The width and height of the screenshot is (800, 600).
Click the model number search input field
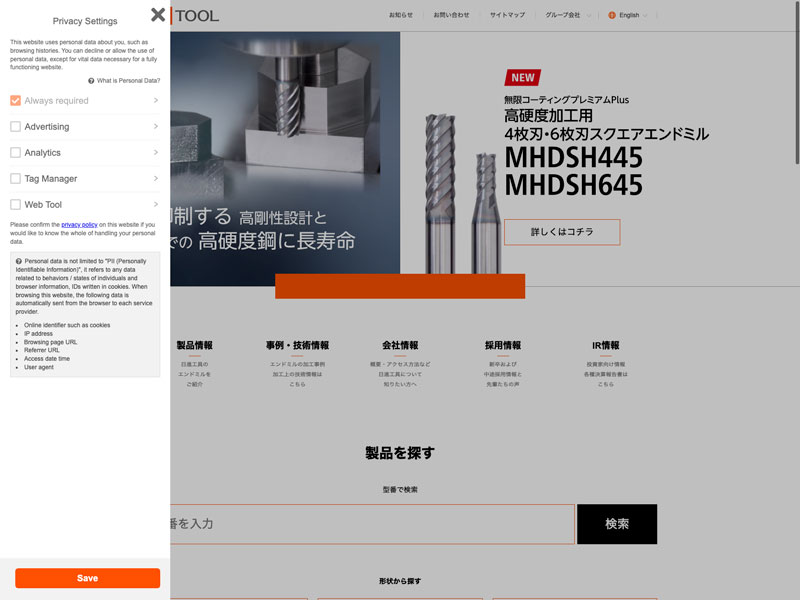pyautogui.click(x=372, y=524)
